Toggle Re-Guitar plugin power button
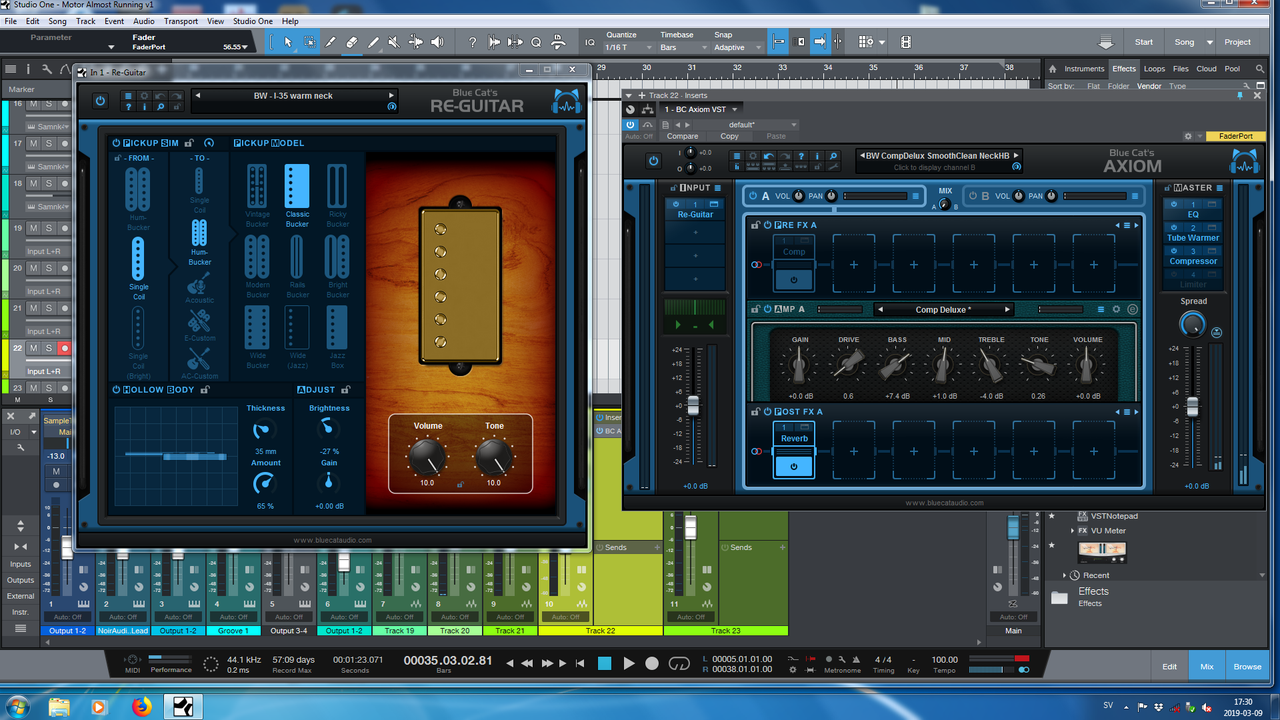Viewport: 1280px width, 720px height. pos(100,101)
